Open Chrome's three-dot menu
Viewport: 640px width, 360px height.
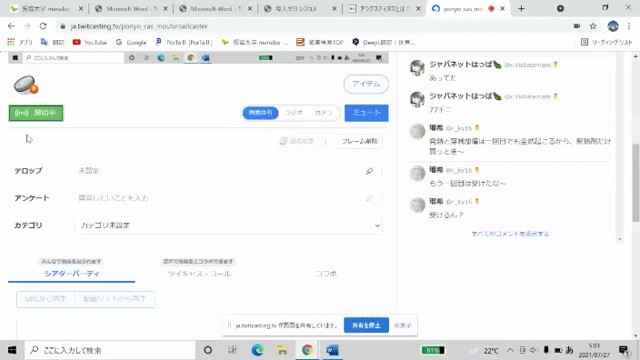(x=629, y=26)
